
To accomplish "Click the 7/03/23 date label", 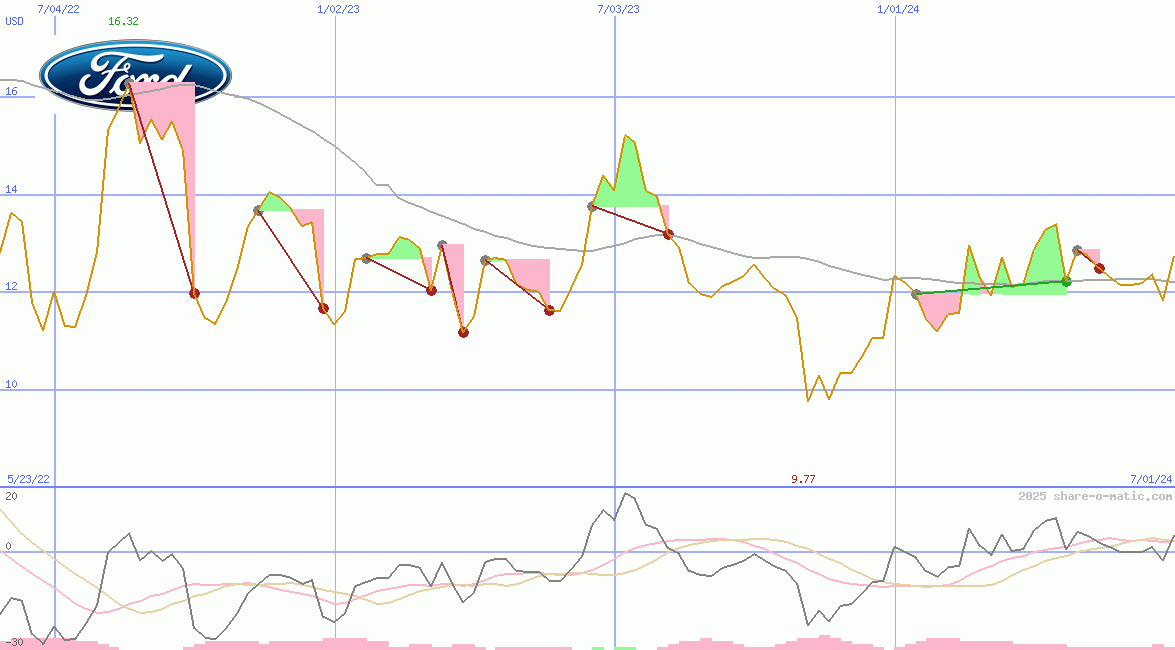I will point(619,9).
